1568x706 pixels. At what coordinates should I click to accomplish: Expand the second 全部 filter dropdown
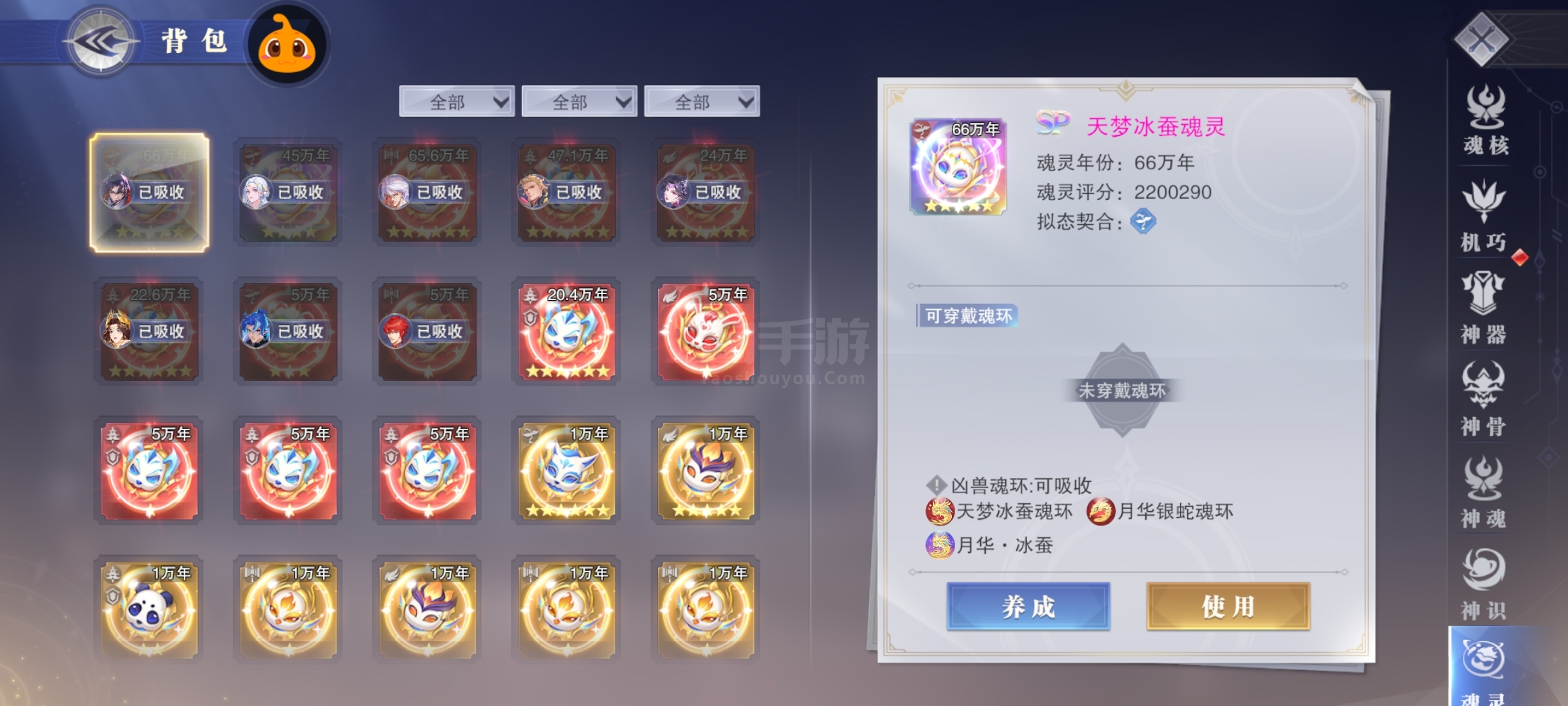580,101
